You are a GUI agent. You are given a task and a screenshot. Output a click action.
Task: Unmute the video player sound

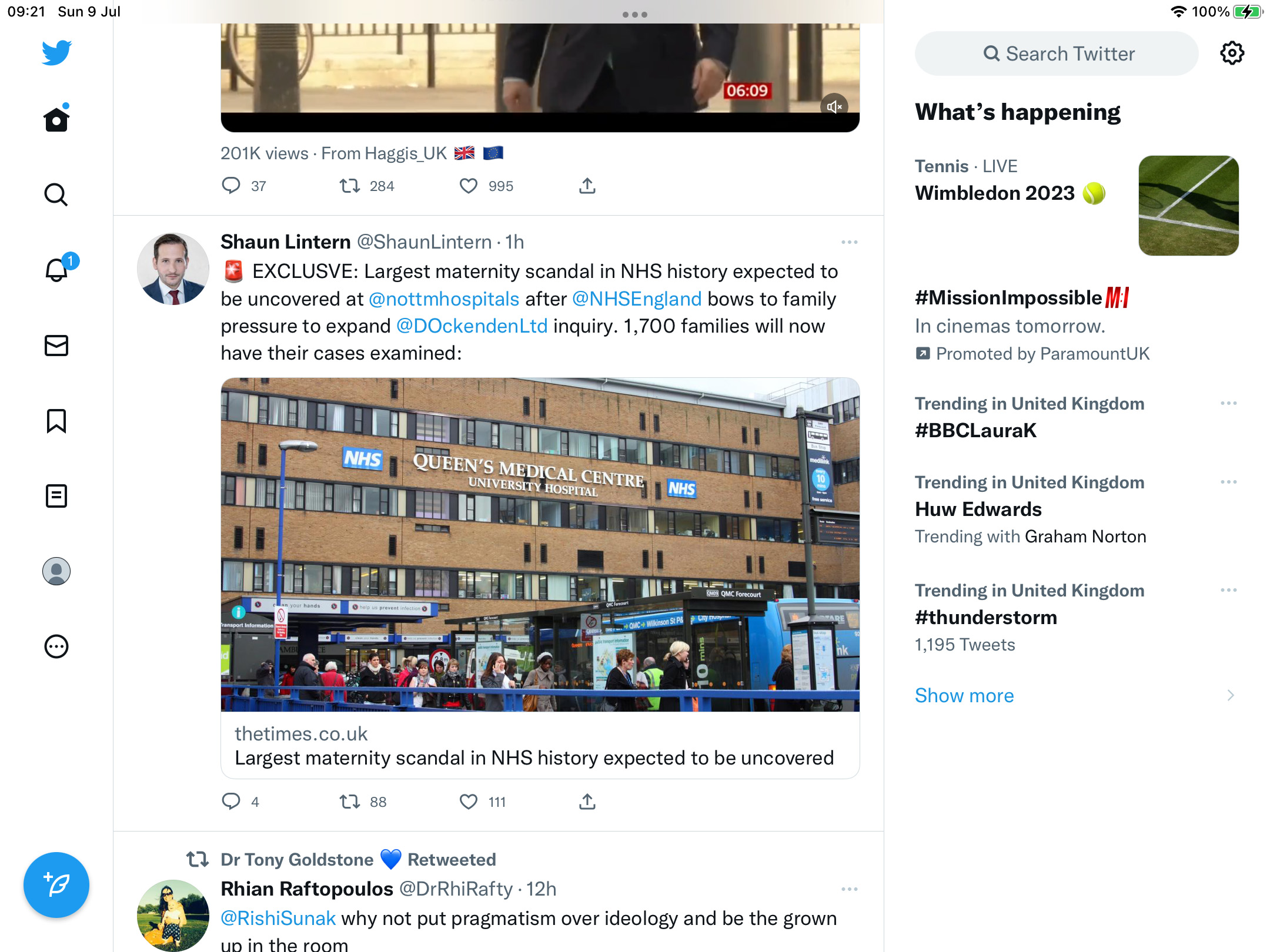(x=834, y=106)
